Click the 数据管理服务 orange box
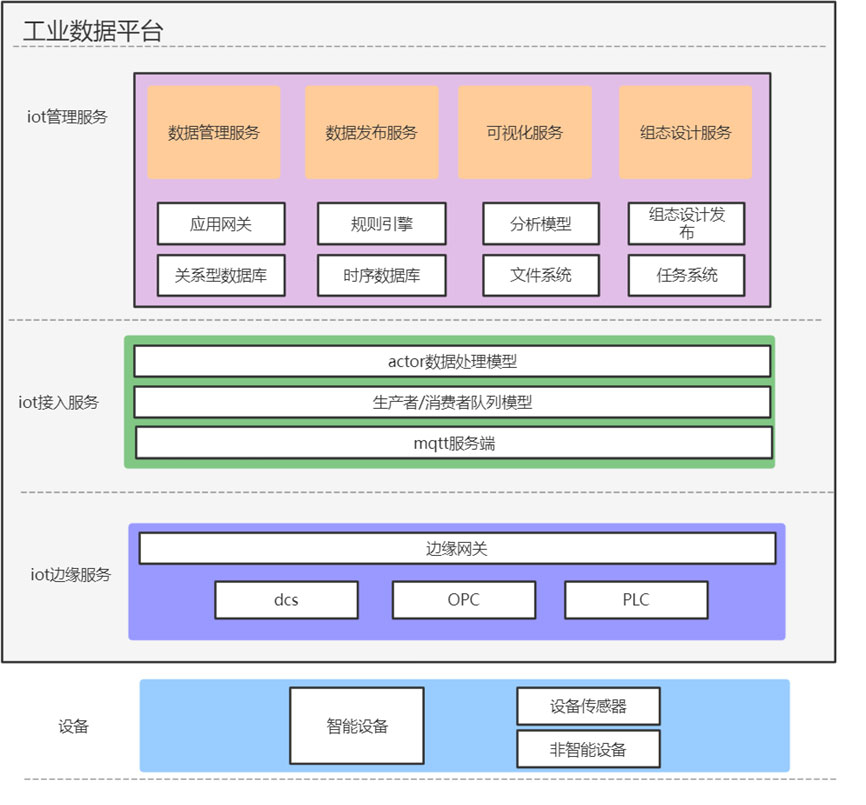This screenshot has height=805, width=866. pyautogui.click(x=214, y=133)
